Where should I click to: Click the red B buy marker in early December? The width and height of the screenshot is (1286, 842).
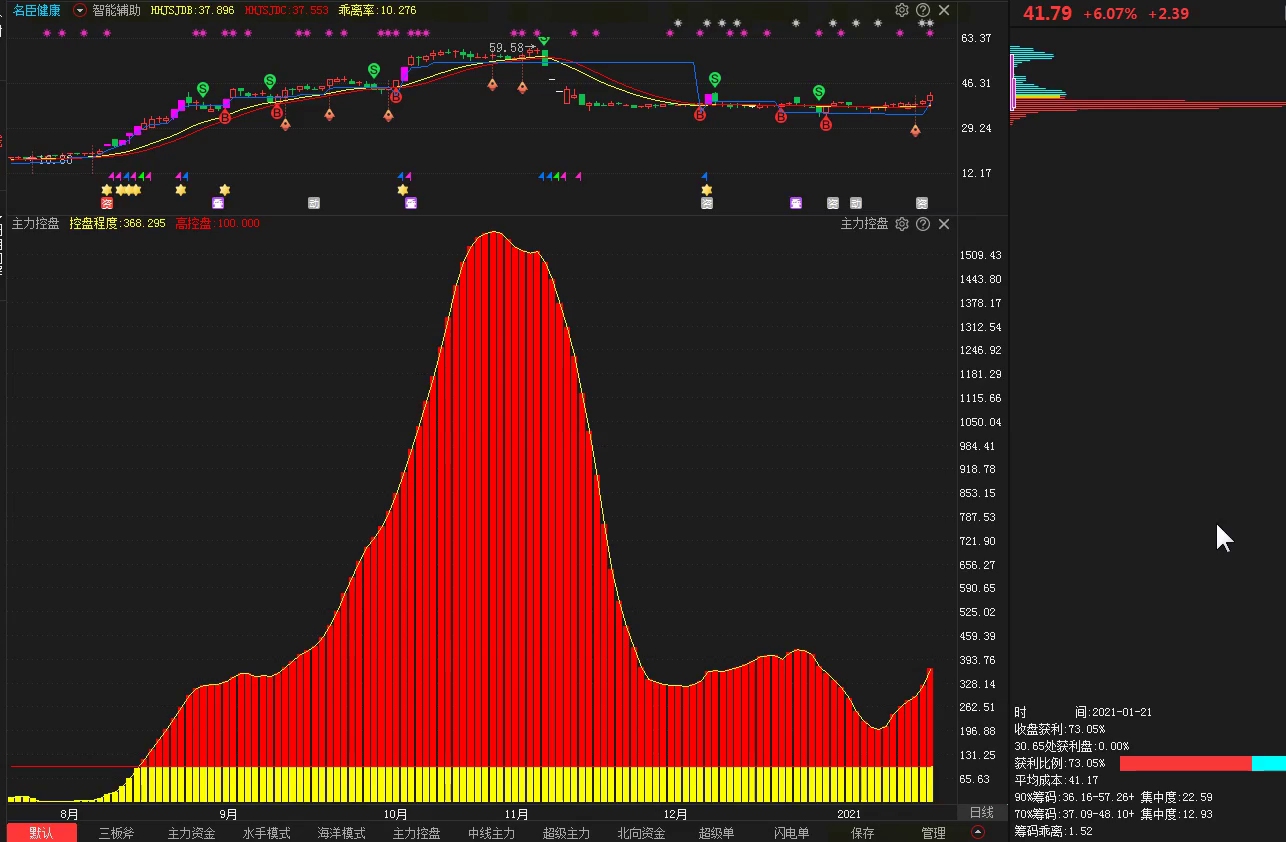click(700, 115)
